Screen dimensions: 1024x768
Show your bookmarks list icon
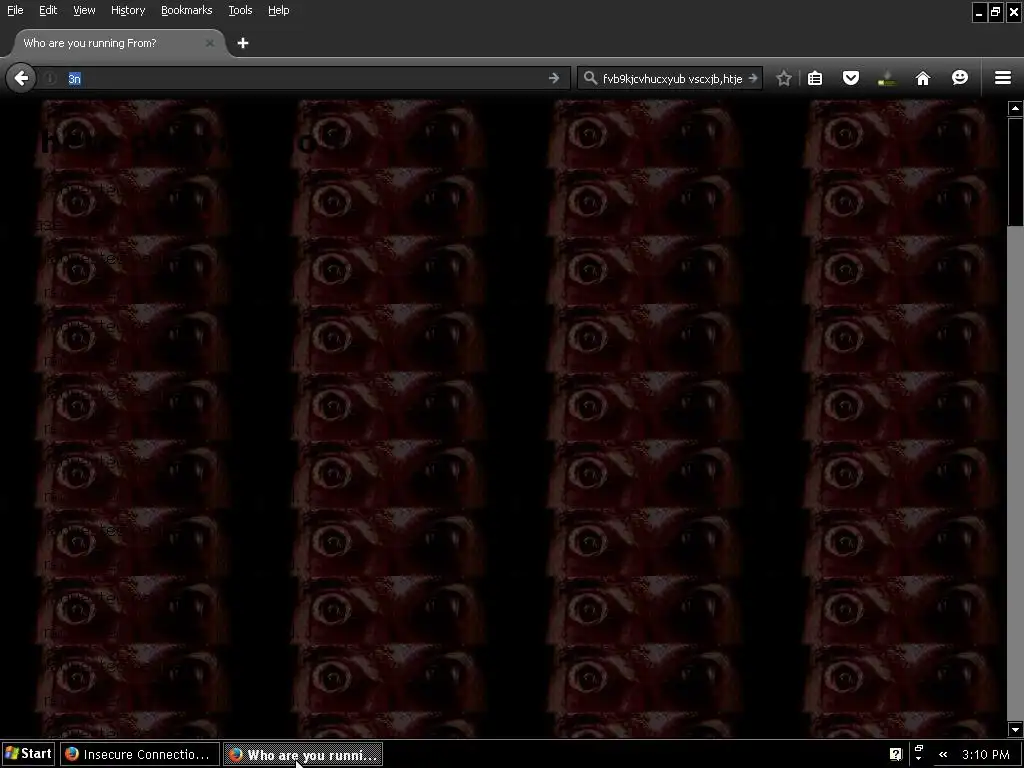pos(815,78)
